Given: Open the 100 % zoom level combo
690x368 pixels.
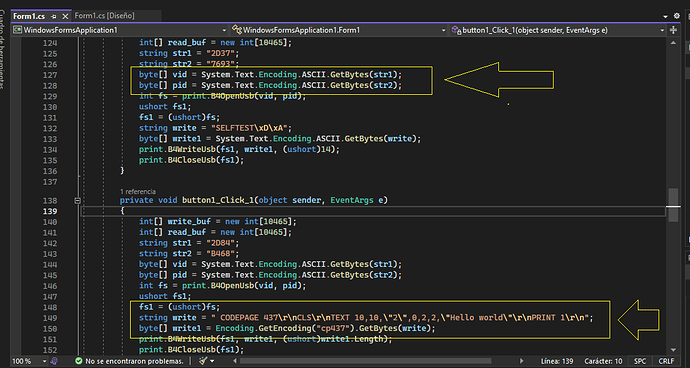Looking at the screenshot, I should pos(29,361).
